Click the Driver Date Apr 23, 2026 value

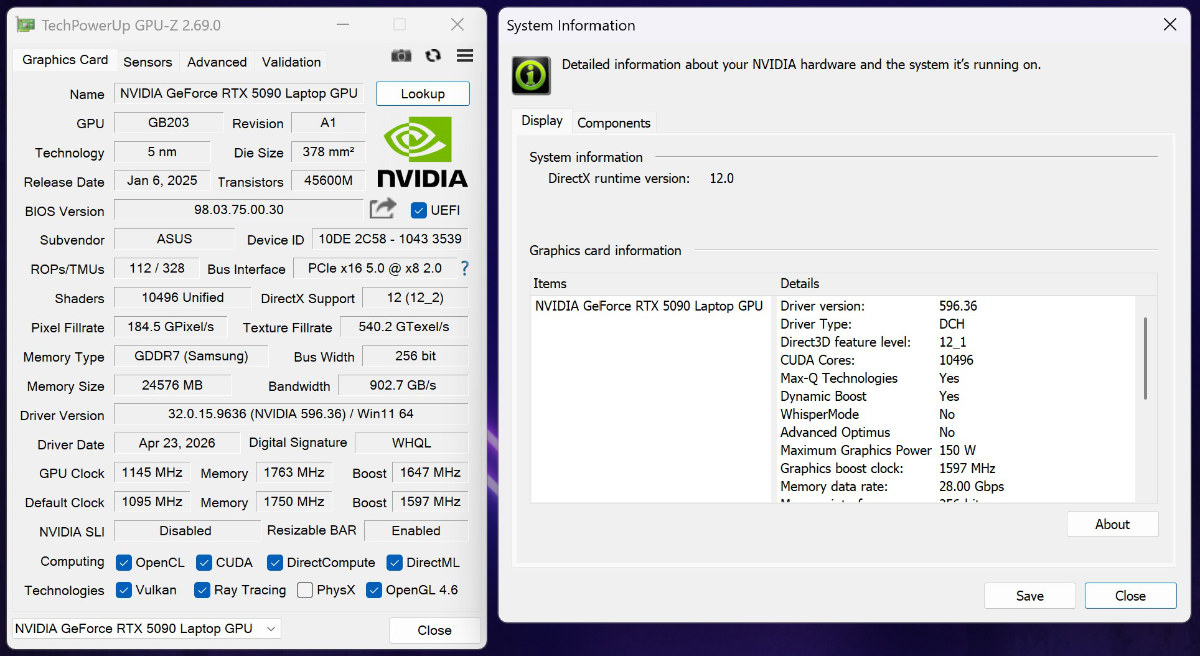pyautogui.click(x=177, y=442)
